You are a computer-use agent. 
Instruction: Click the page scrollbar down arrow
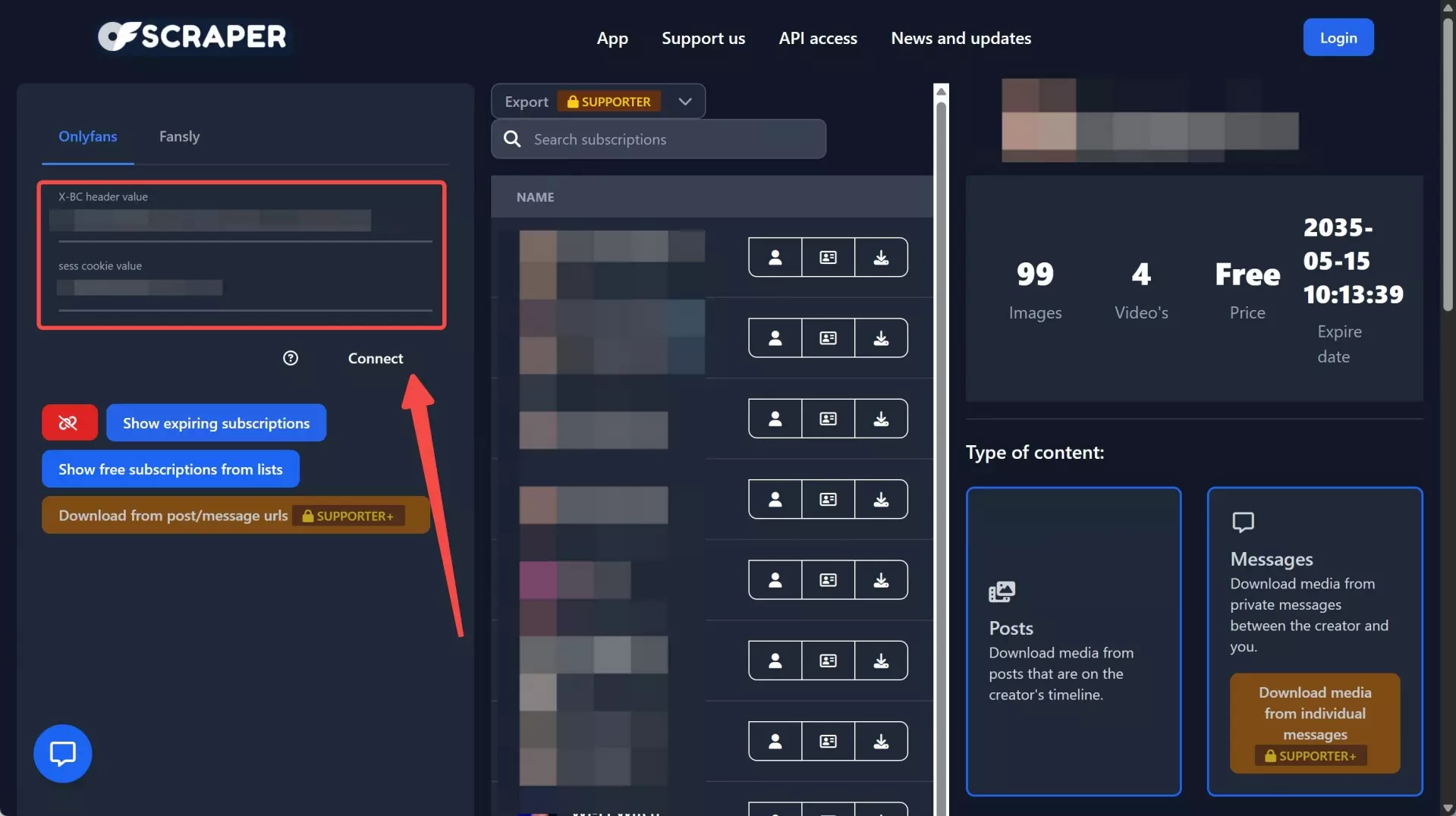[x=1448, y=808]
